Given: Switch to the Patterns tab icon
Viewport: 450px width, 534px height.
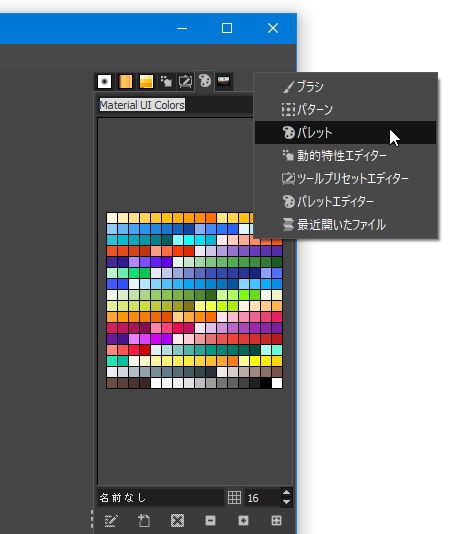Looking at the screenshot, I should pos(125,82).
